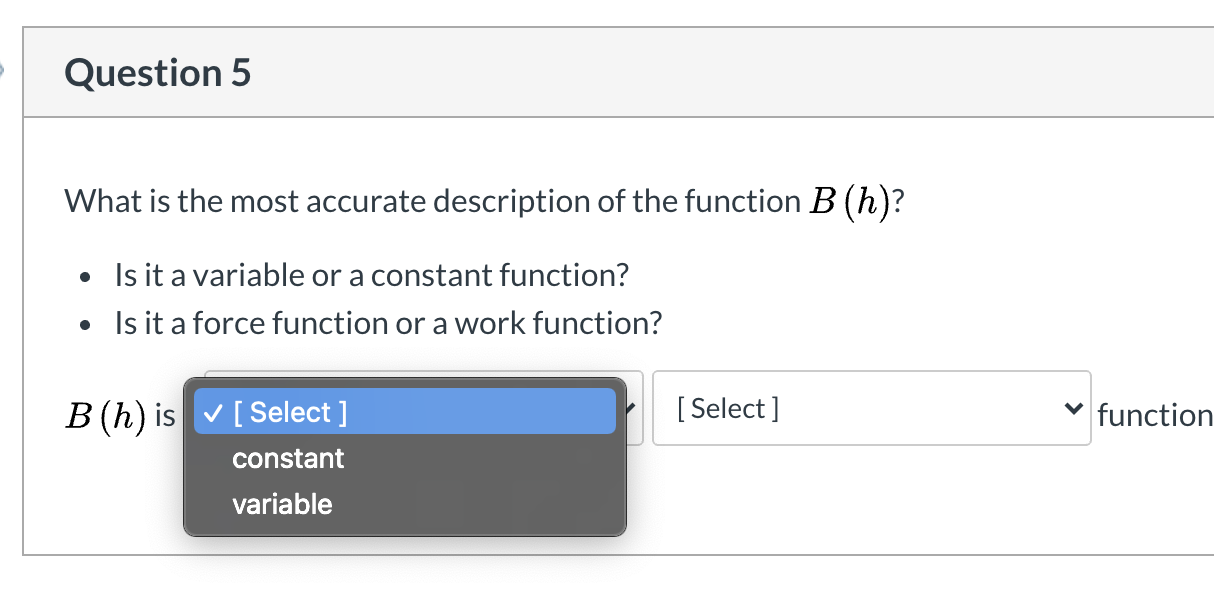This screenshot has height=600, width=1214.
Task: Click the B(h) is label text
Action: (118, 413)
